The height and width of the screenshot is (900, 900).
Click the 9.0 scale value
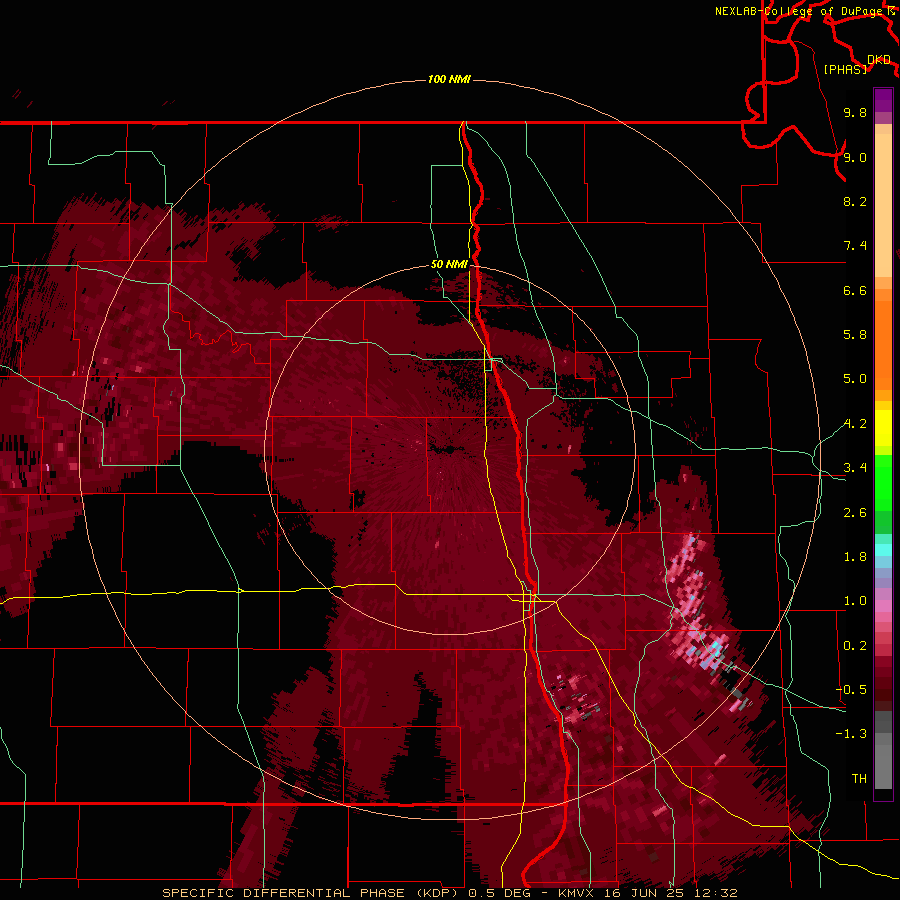click(855, 157)
